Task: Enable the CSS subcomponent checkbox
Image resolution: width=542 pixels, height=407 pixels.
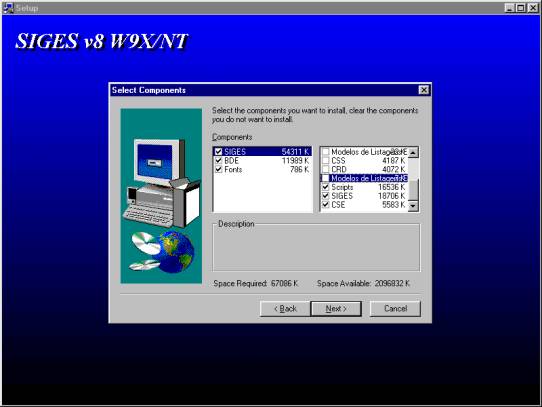Action: (x=326, y=160)
